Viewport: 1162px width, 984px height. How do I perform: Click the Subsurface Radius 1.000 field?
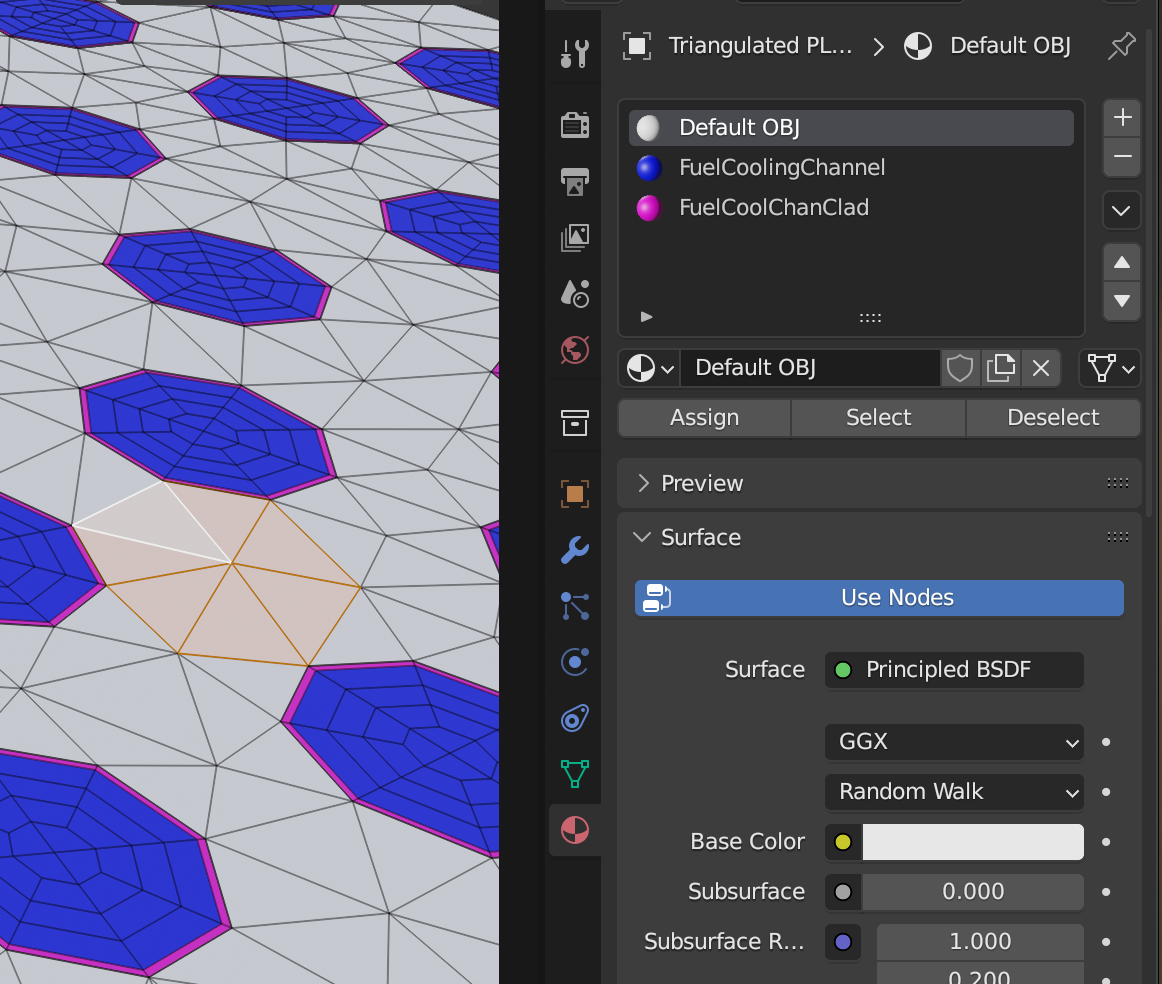(x=980, y=942)
